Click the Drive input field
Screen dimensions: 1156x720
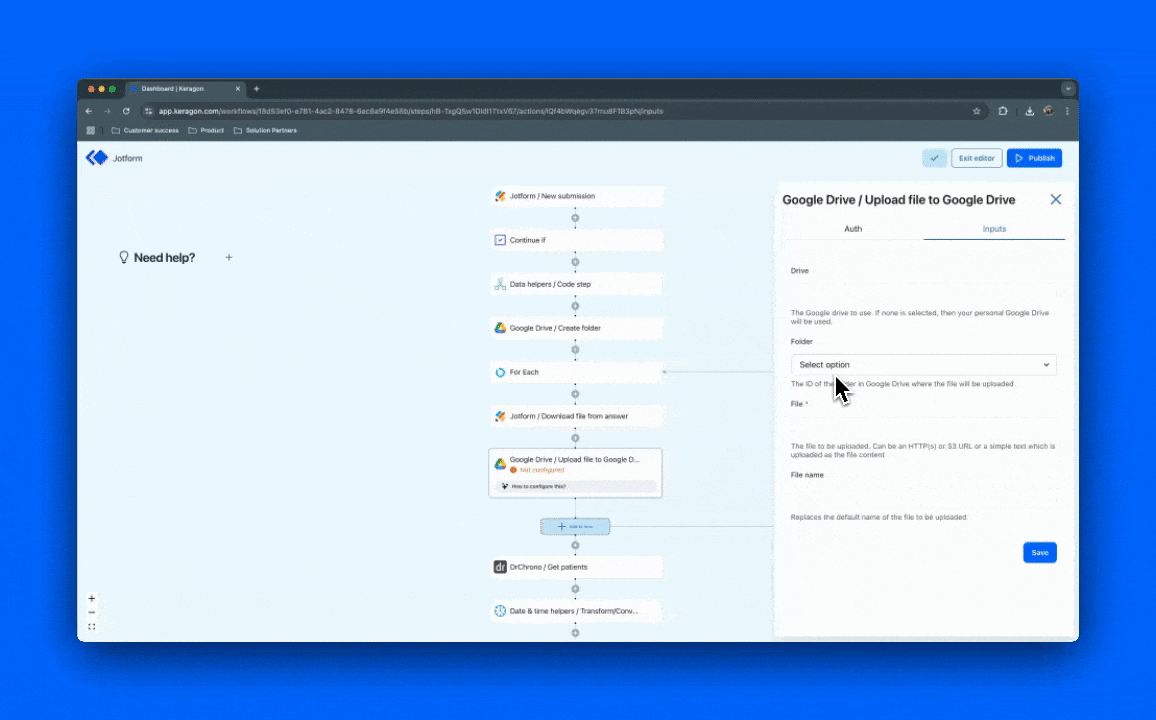coord(923,293)
